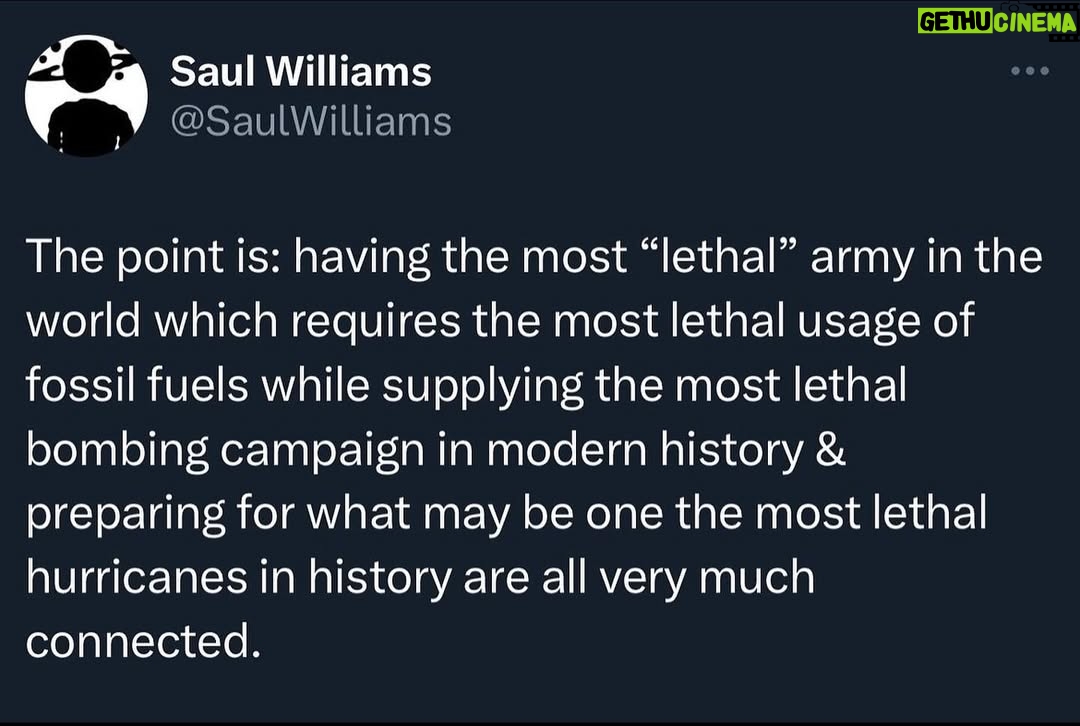Click the GETHU CINEMA watermark logo
The image size is (1080, 726).
(x=997, y=22)
